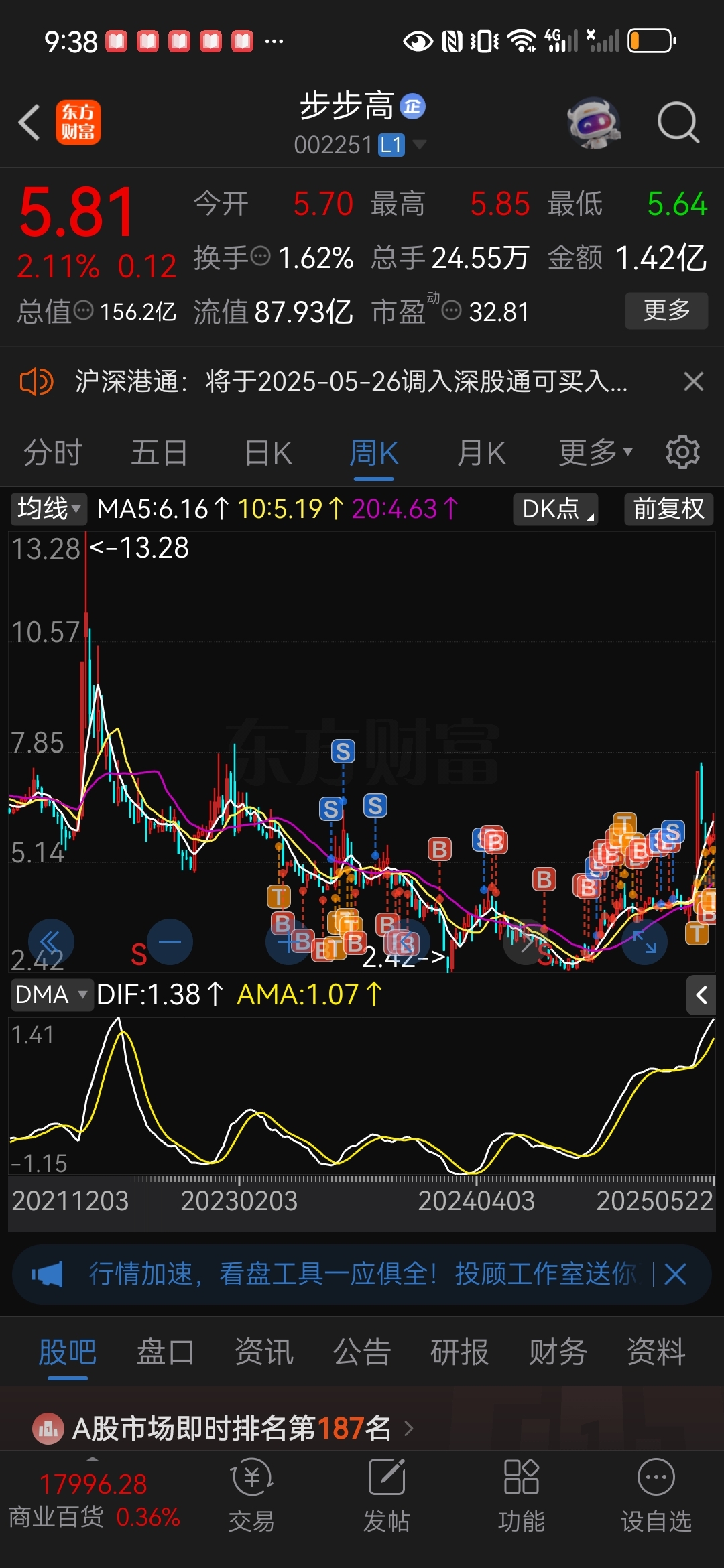Expand the stock switcher arrow beside L1
Screen dimensions: 724x1568
(x=420, y=145)
